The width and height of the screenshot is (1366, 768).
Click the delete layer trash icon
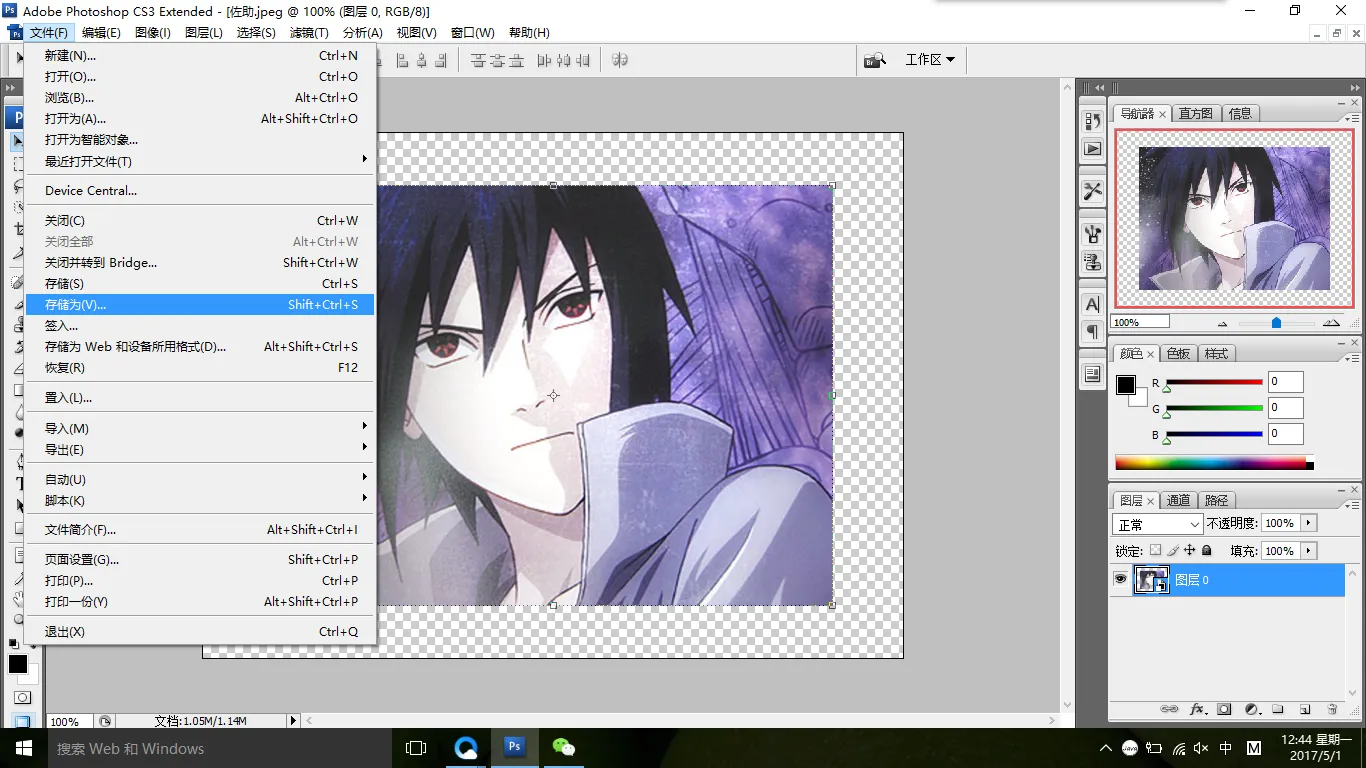[1332, 709]
